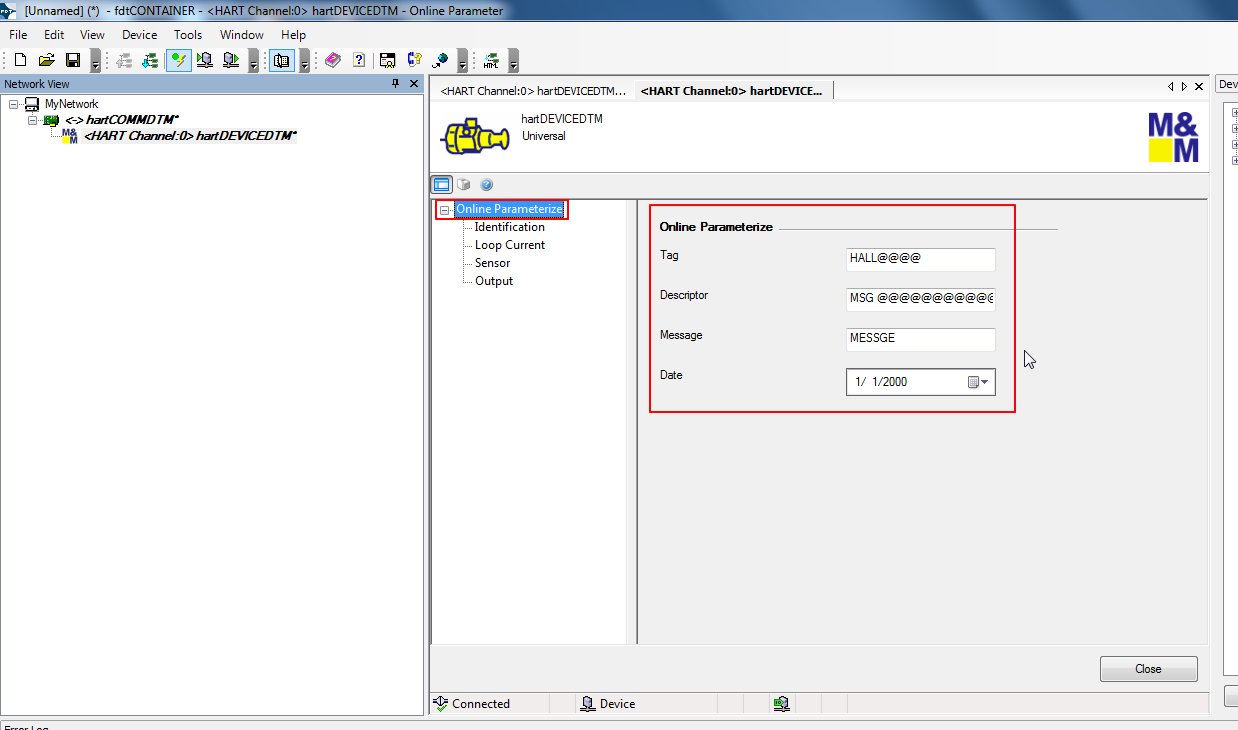Screen dimensions: 1238x730
Task: Click the greyed-out network tree toolbar icon
Action: pyautogui.click(x=124, y=60)
